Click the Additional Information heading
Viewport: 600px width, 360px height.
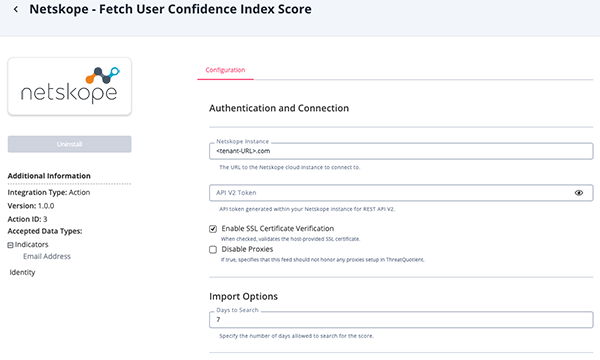(49, 176)
